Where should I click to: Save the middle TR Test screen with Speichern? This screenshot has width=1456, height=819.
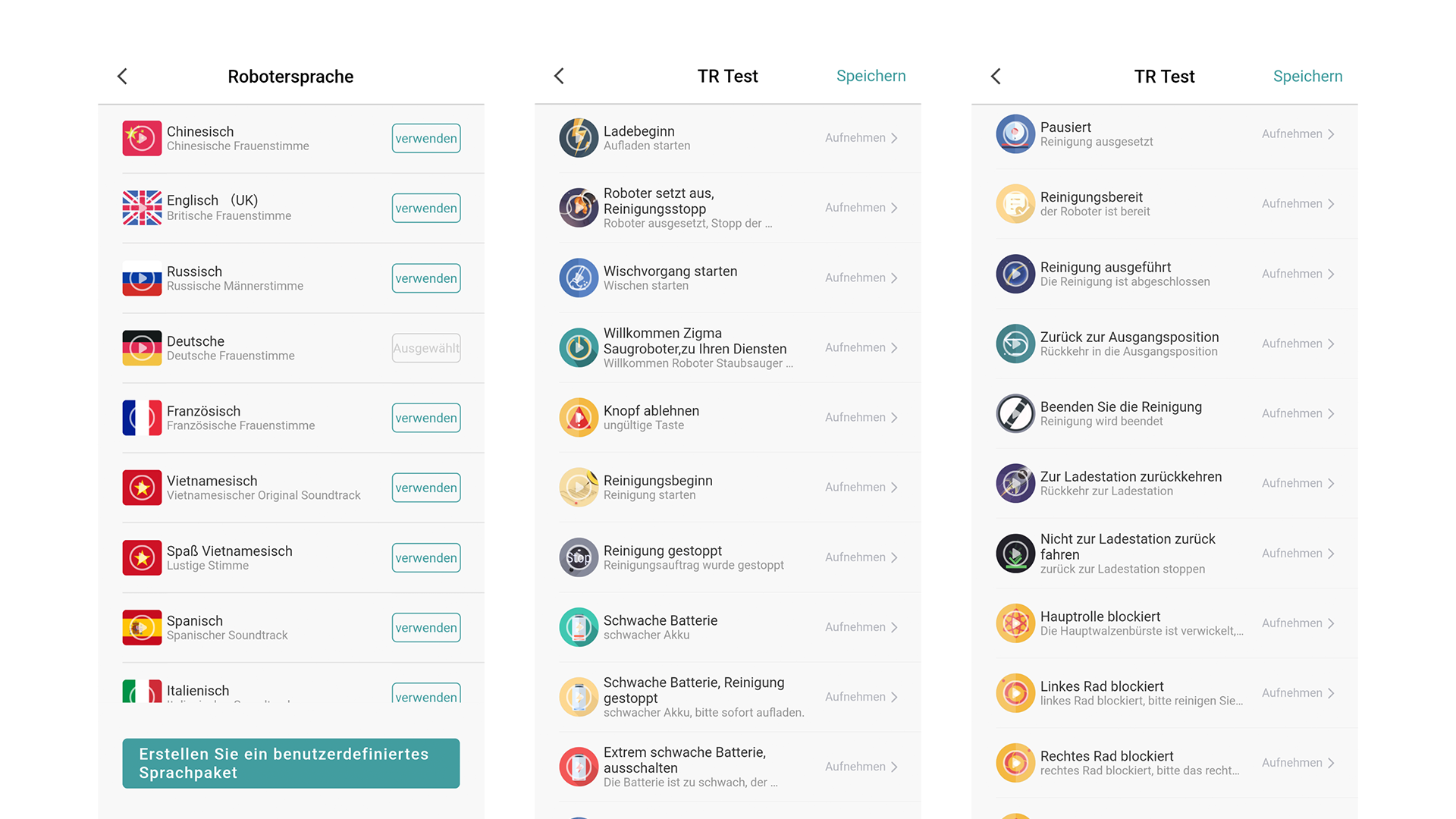point(871,76)
